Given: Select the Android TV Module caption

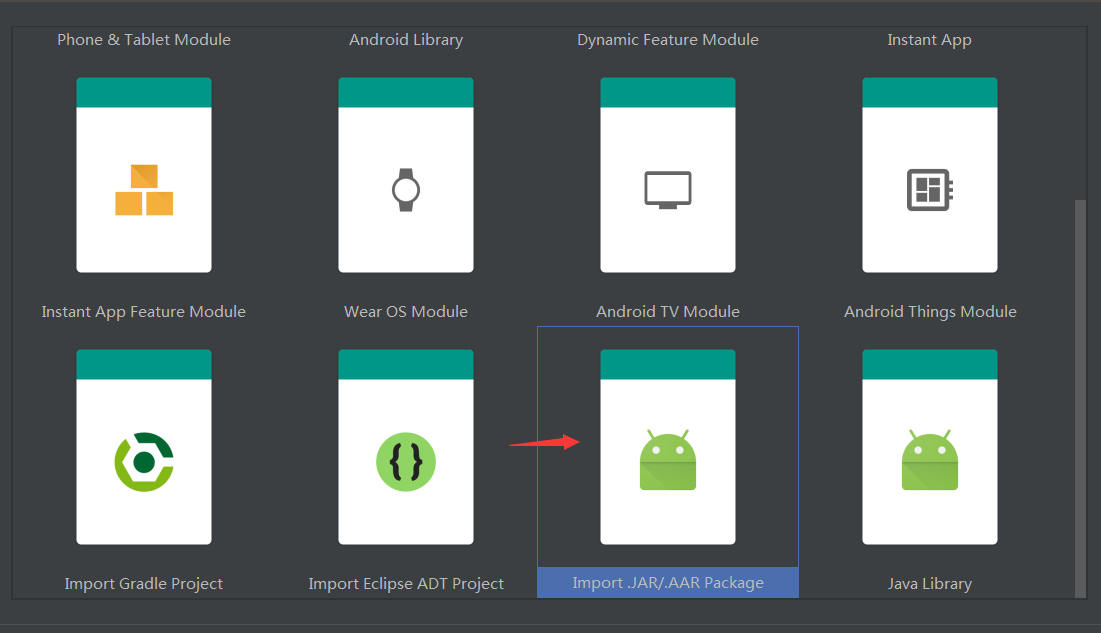Looking at the screenshot, I should pyautogui.click(x=668, y=312).
